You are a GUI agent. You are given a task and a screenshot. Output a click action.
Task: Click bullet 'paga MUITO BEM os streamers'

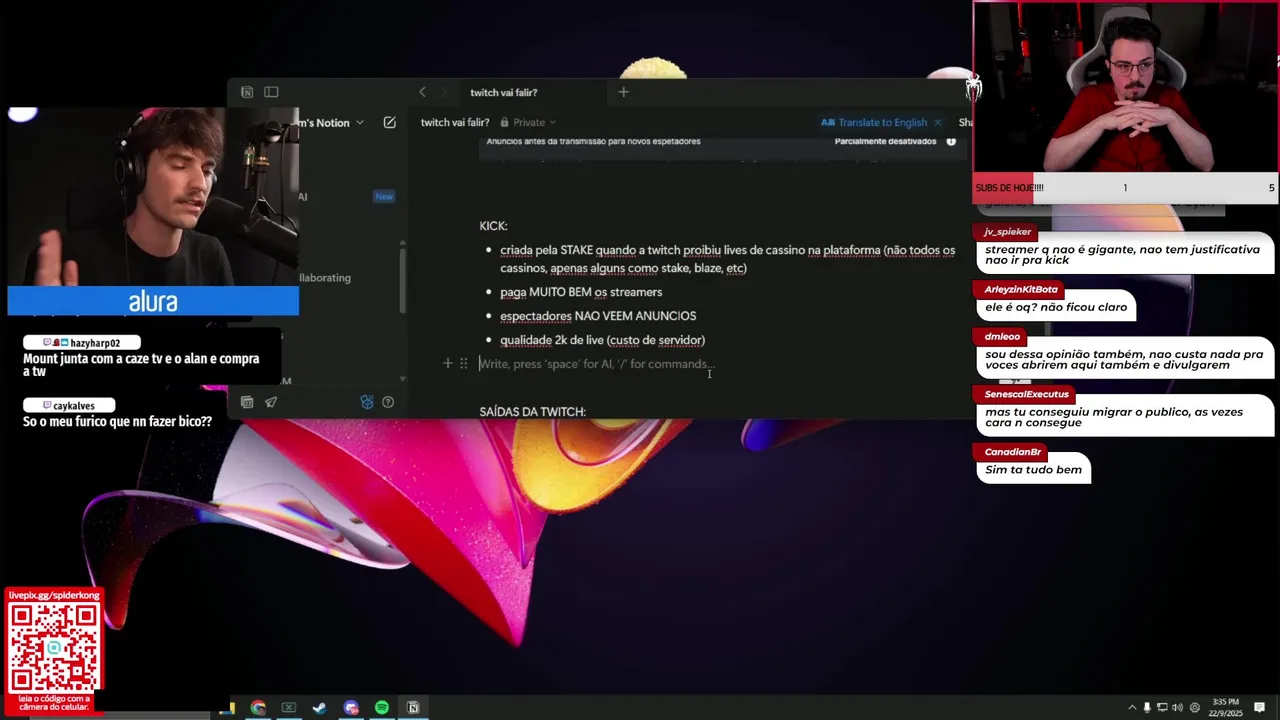[x=581, y=292]
